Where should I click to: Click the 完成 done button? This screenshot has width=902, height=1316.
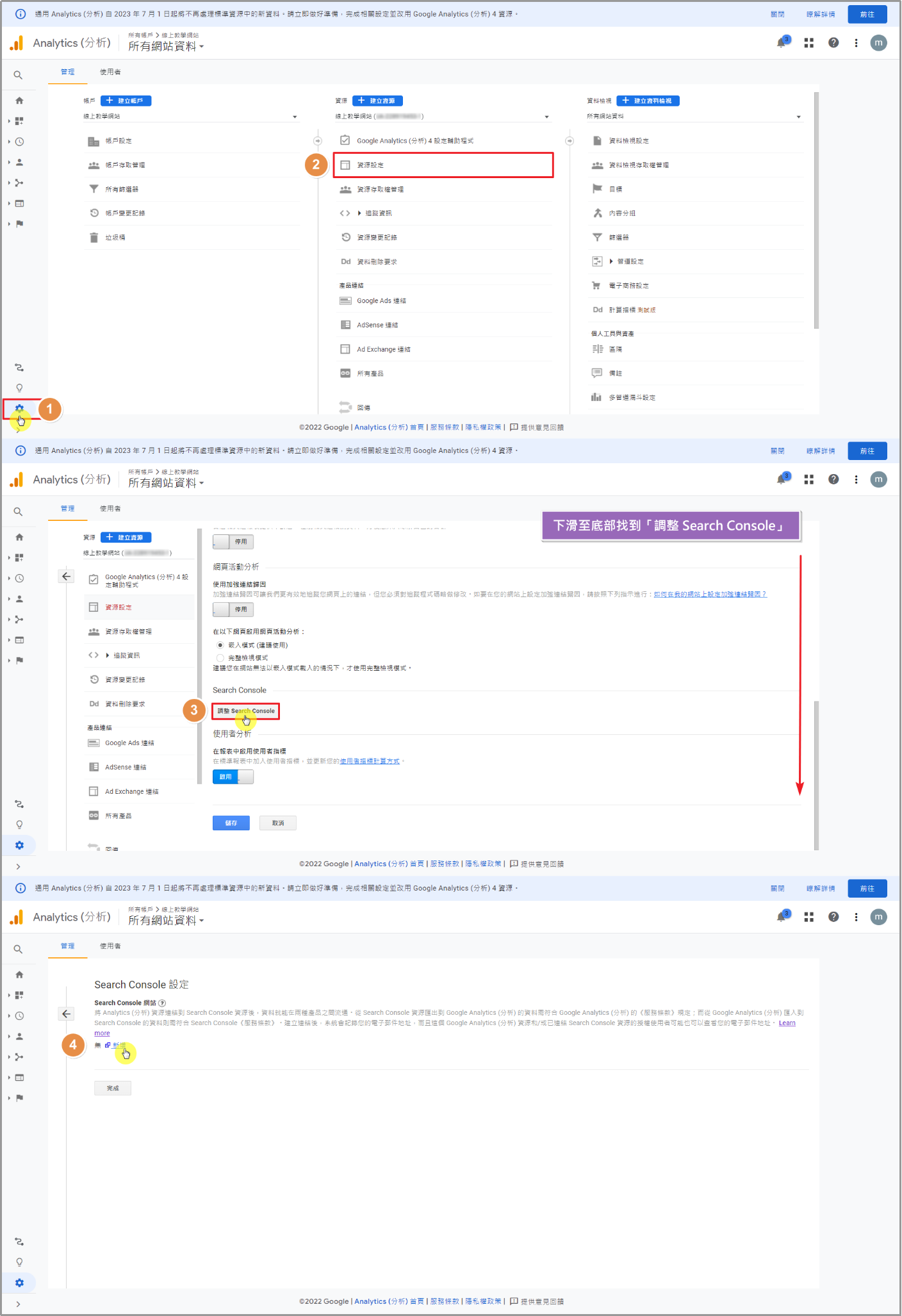point(113,1088)
